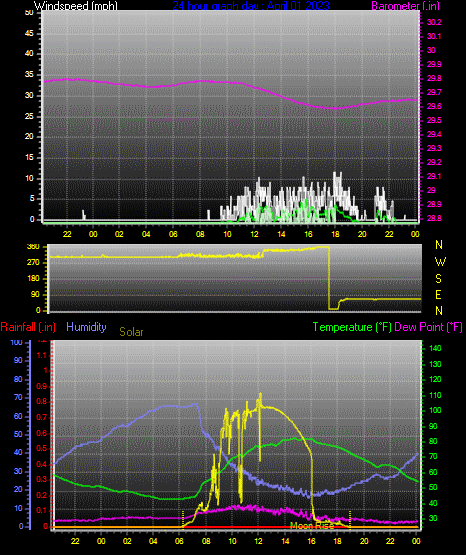This screenshot has width=466, height=555.
Task: Click the "E" compass direction label
Action: click(x=438, y=294)
